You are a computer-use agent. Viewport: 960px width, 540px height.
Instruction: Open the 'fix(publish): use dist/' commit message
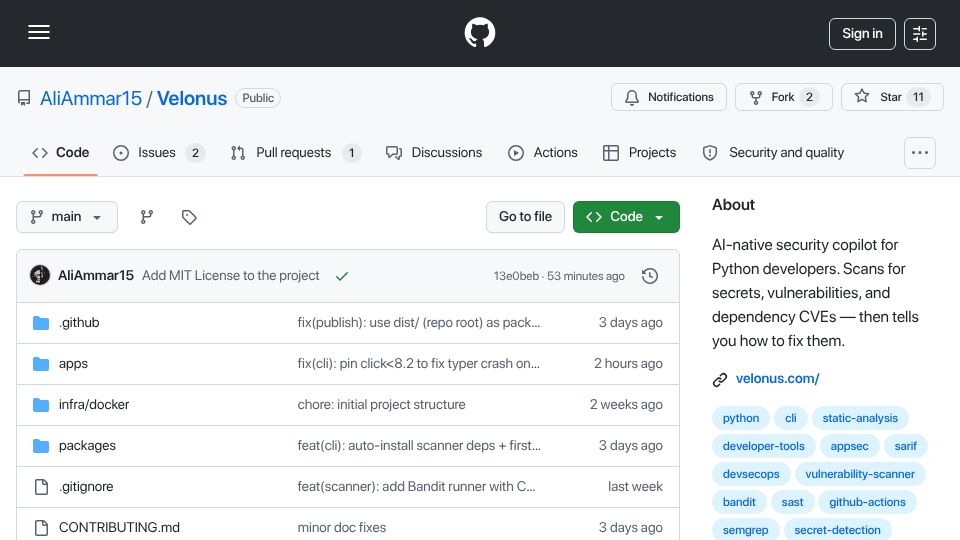coord(419,323)
